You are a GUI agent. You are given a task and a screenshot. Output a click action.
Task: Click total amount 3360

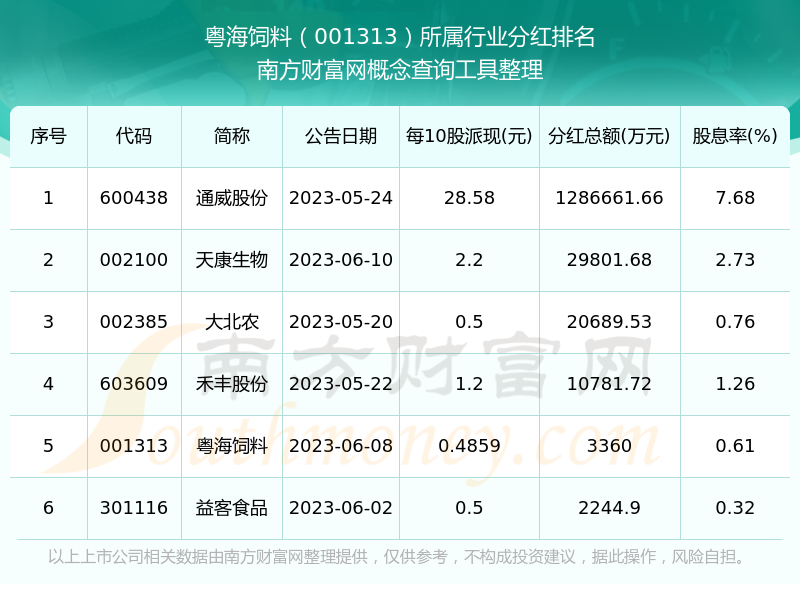pyautogui.click(x=609, y=446)
